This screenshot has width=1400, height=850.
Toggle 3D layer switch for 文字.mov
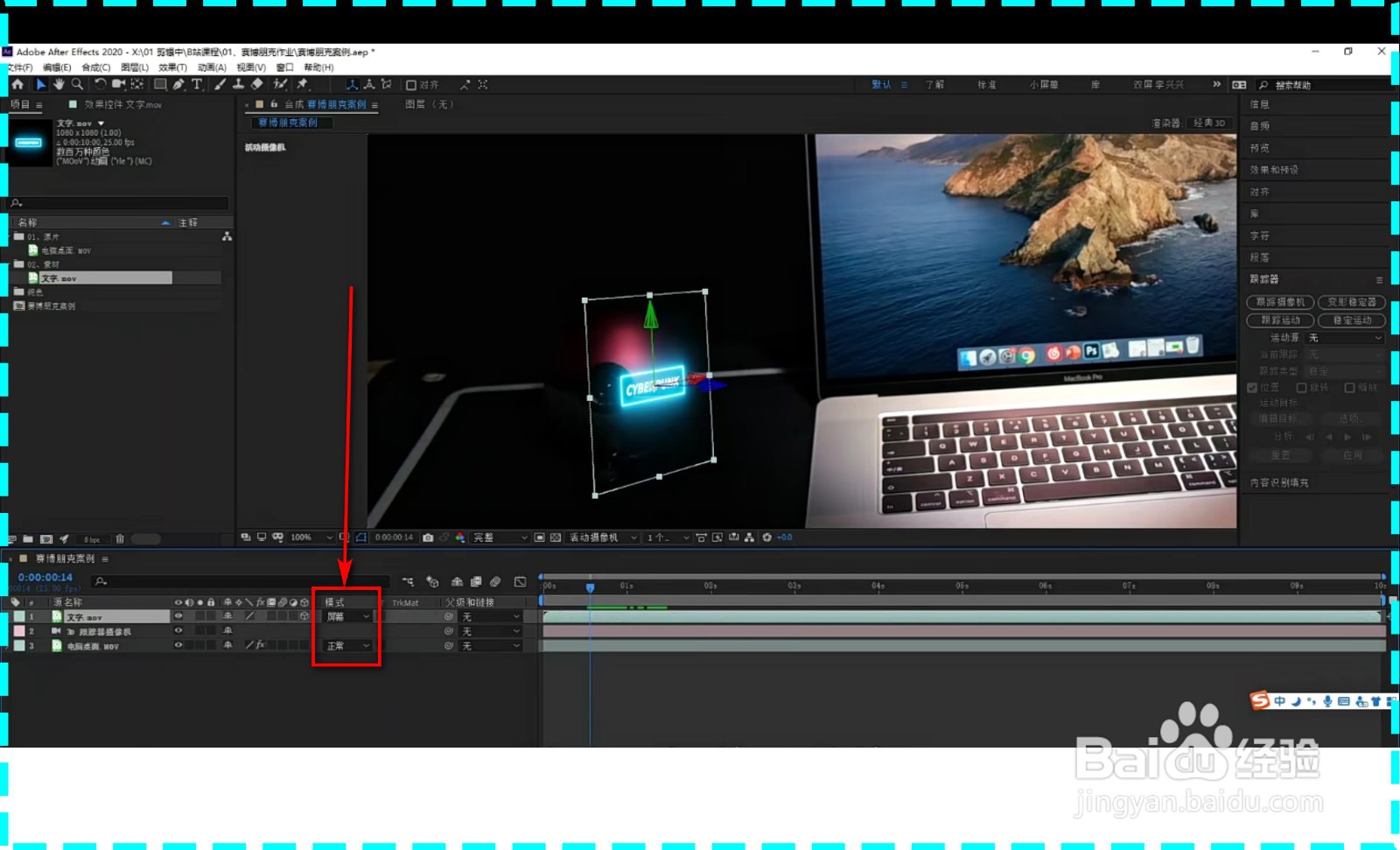(304, 616)
